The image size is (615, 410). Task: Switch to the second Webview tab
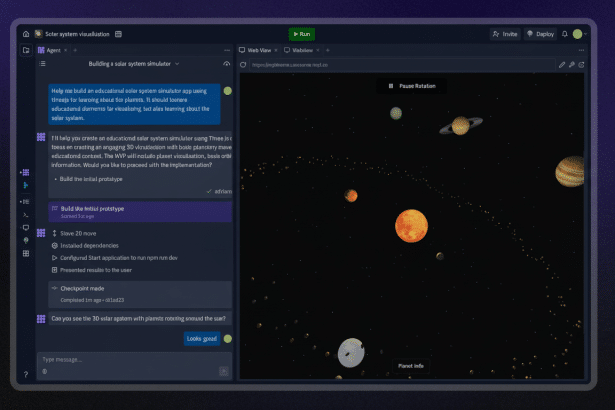coord(299,50)
